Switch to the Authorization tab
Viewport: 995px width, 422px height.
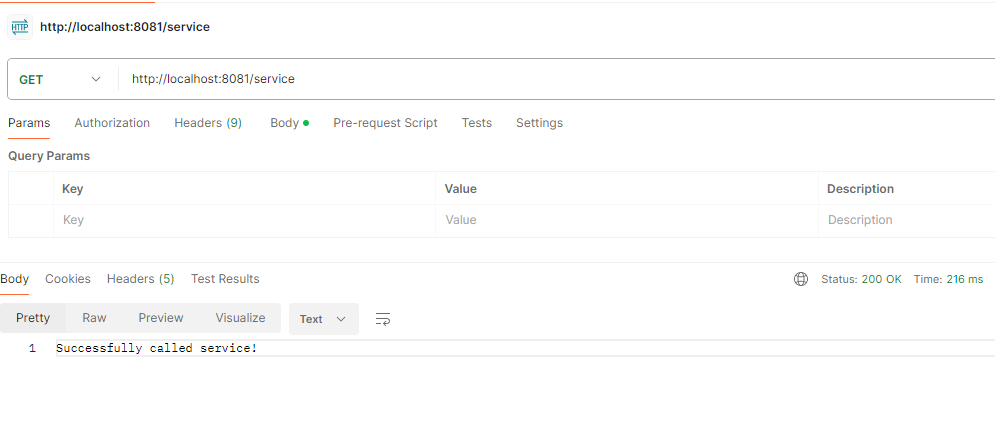112,123
